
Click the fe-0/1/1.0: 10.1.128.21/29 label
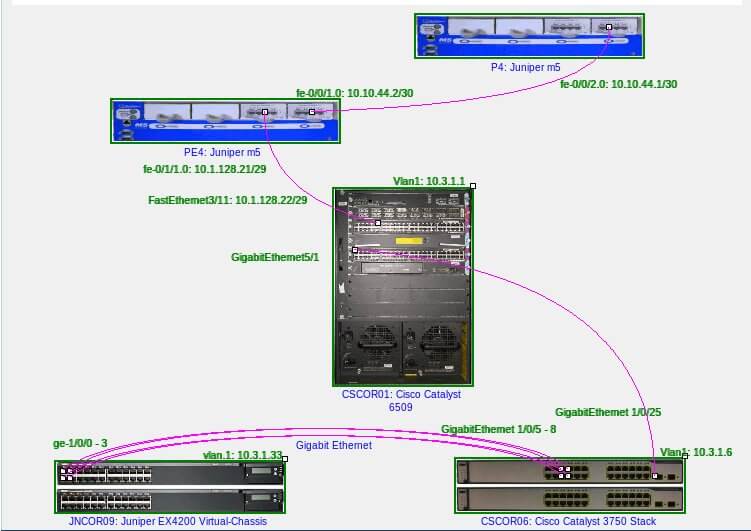pyautogui.click(x=205, y=169)
